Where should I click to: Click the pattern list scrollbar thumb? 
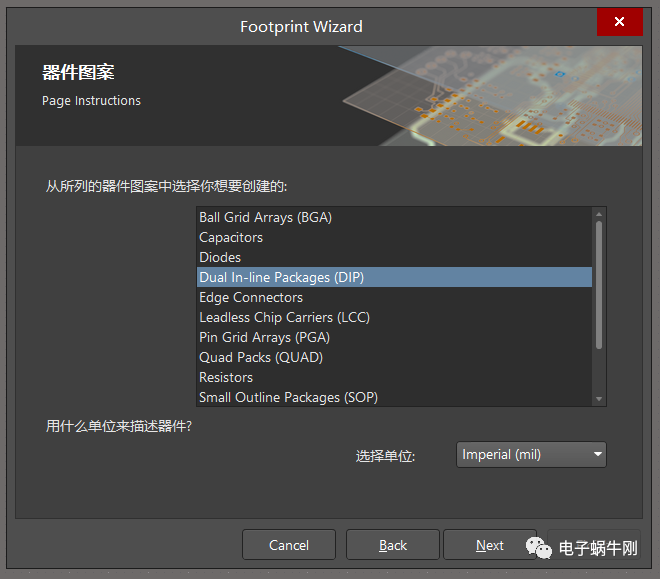pyautogui.click(x=599, y=285)
